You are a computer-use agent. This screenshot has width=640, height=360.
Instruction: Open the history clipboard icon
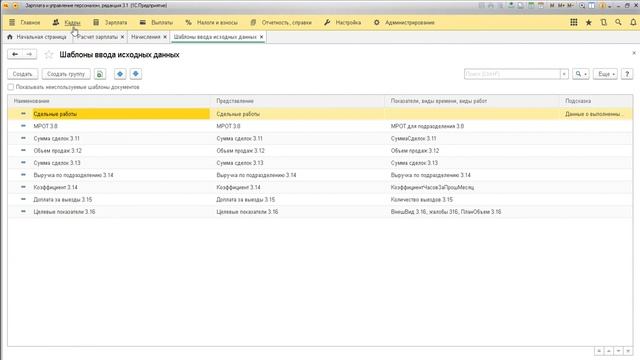coord(603,22)
